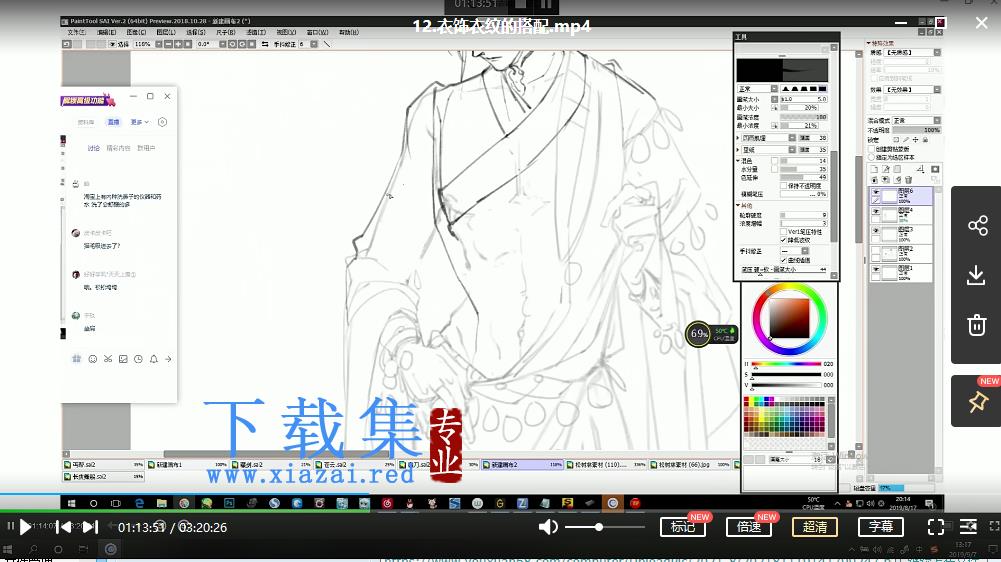Pick a color from the swatch palette grid
1001x562 pixels.
(784, 416)
